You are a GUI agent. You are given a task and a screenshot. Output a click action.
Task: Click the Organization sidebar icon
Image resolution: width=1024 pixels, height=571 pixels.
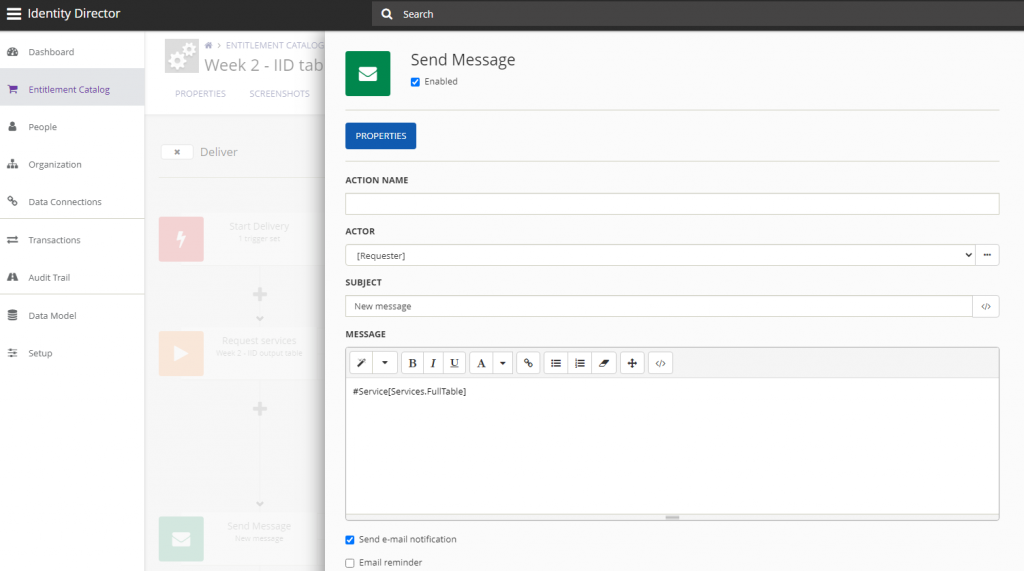pyautogui.click(x=12, y=164)
